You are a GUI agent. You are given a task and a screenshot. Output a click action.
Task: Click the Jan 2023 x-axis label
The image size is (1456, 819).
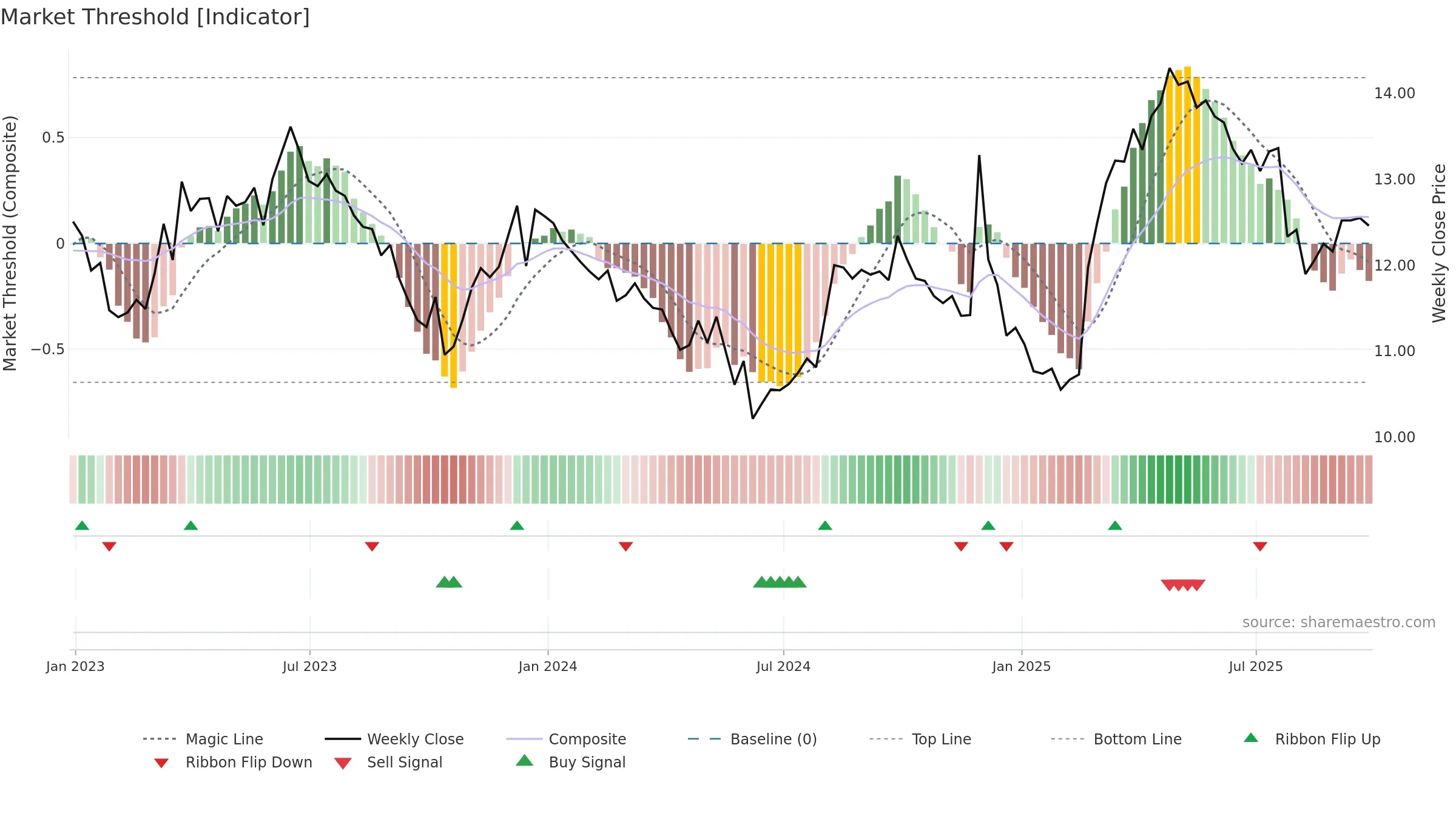[75, 667]
